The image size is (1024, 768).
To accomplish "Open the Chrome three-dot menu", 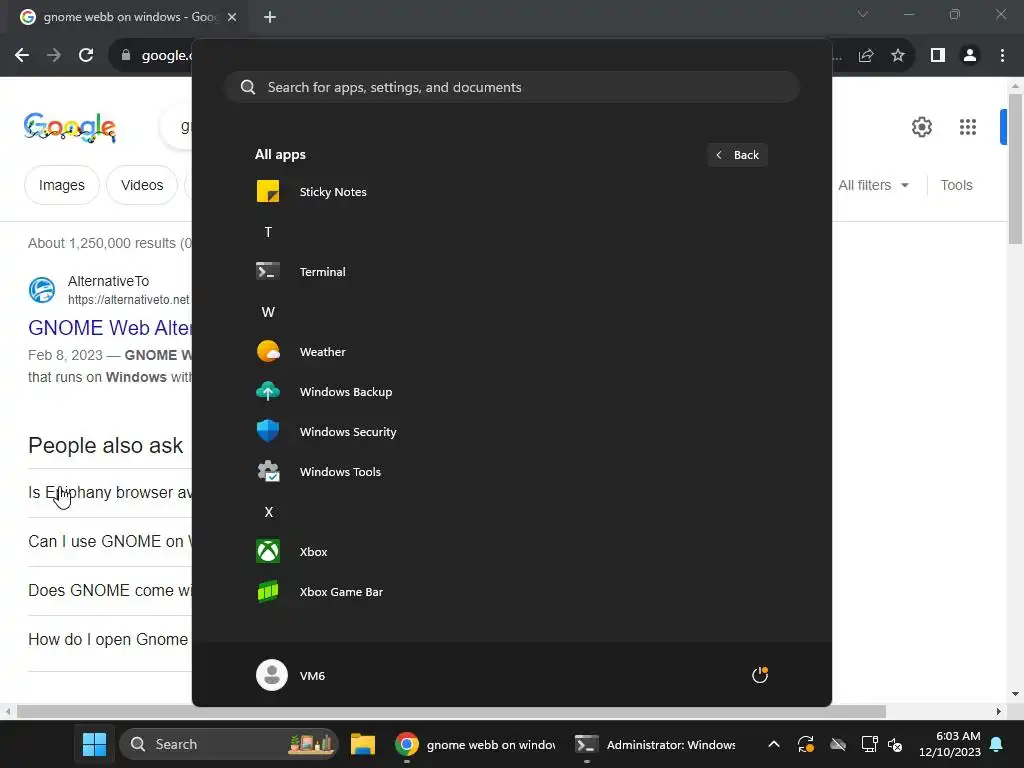I will point(1002,56).
